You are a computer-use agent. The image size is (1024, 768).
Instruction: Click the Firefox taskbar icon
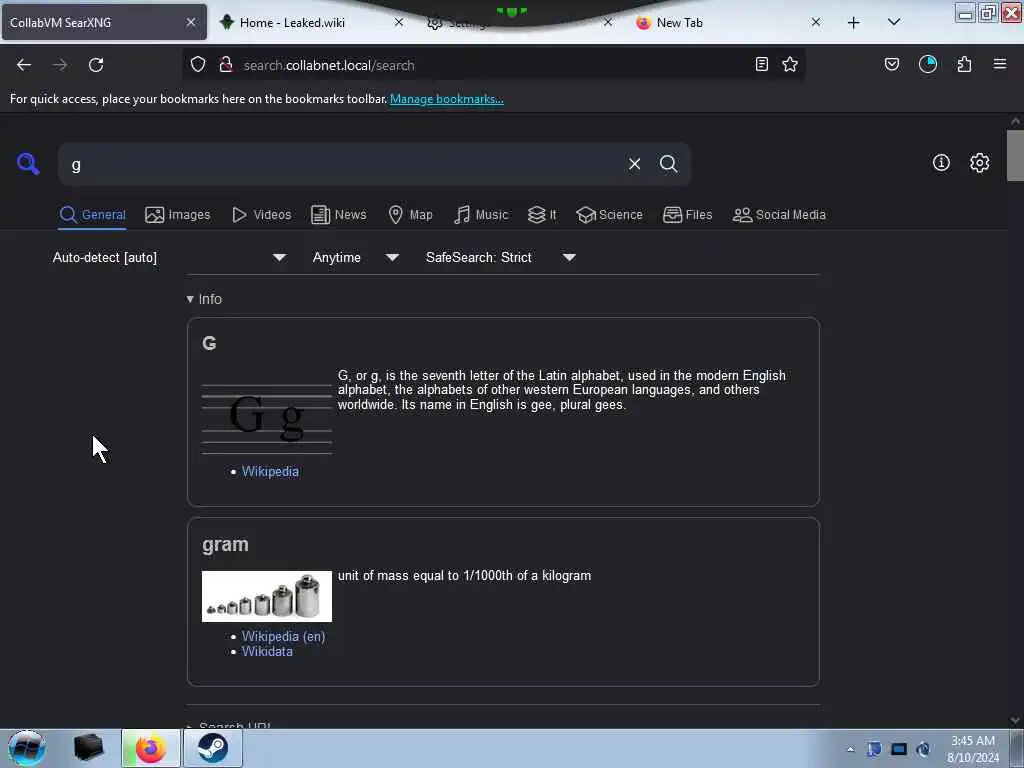point(150,748)
